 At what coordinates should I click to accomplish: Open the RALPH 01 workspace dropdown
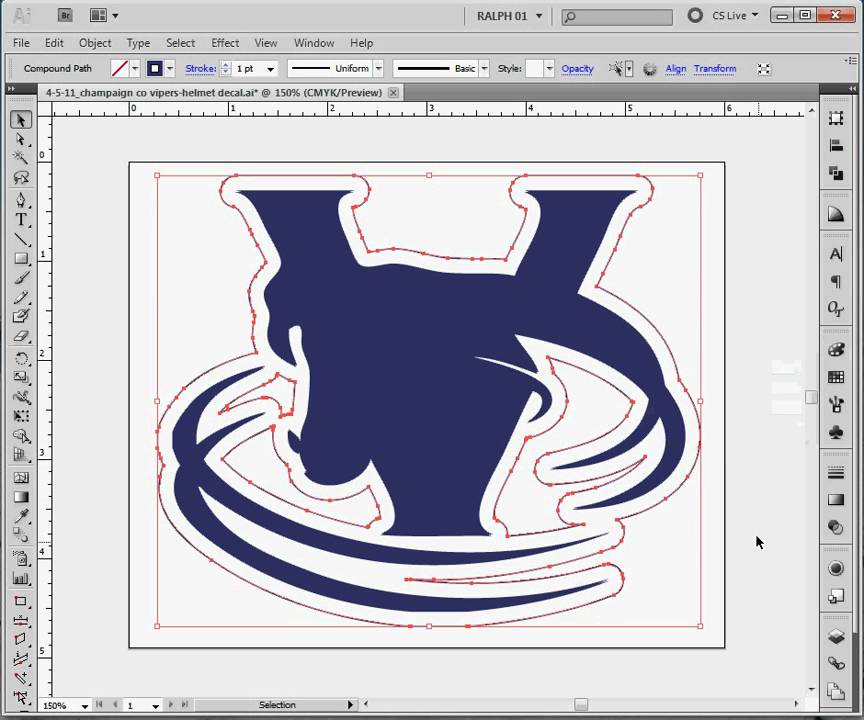(509, 16)
